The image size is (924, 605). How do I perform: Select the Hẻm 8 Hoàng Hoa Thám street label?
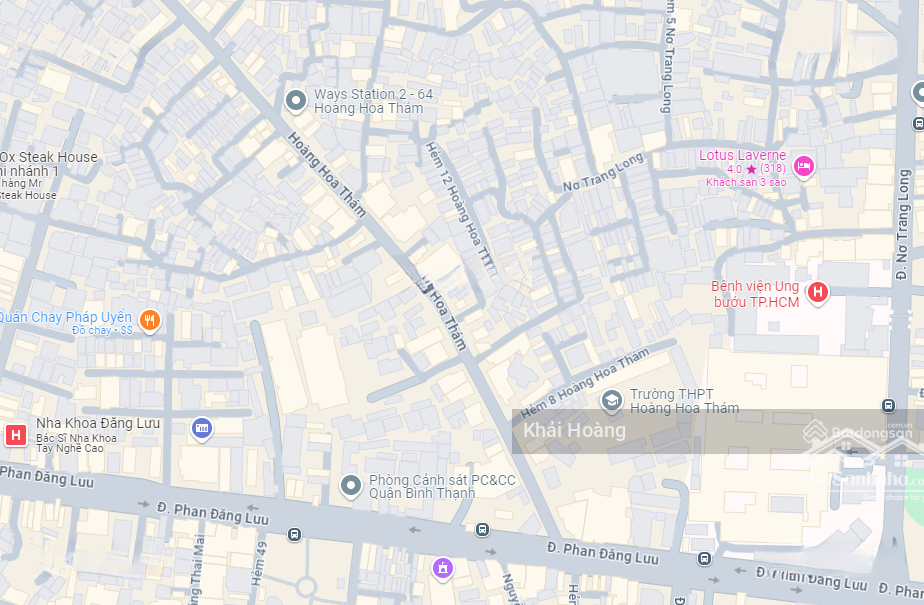[x=585, y=382]
